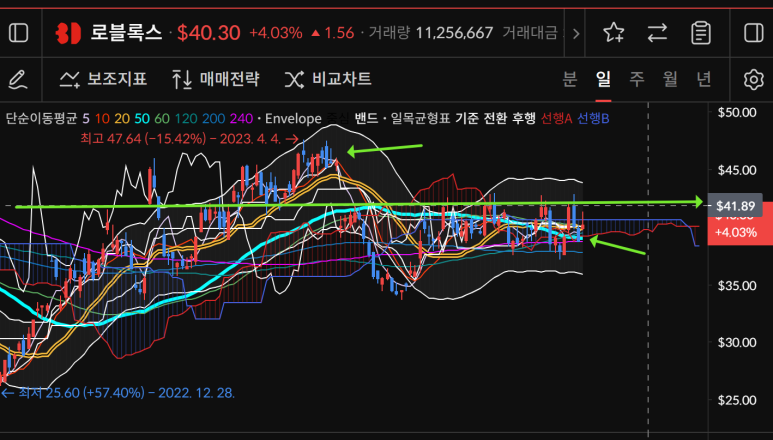773x440 pixels.
Task: Toggle the 120-day moving average
Action: 186,118
